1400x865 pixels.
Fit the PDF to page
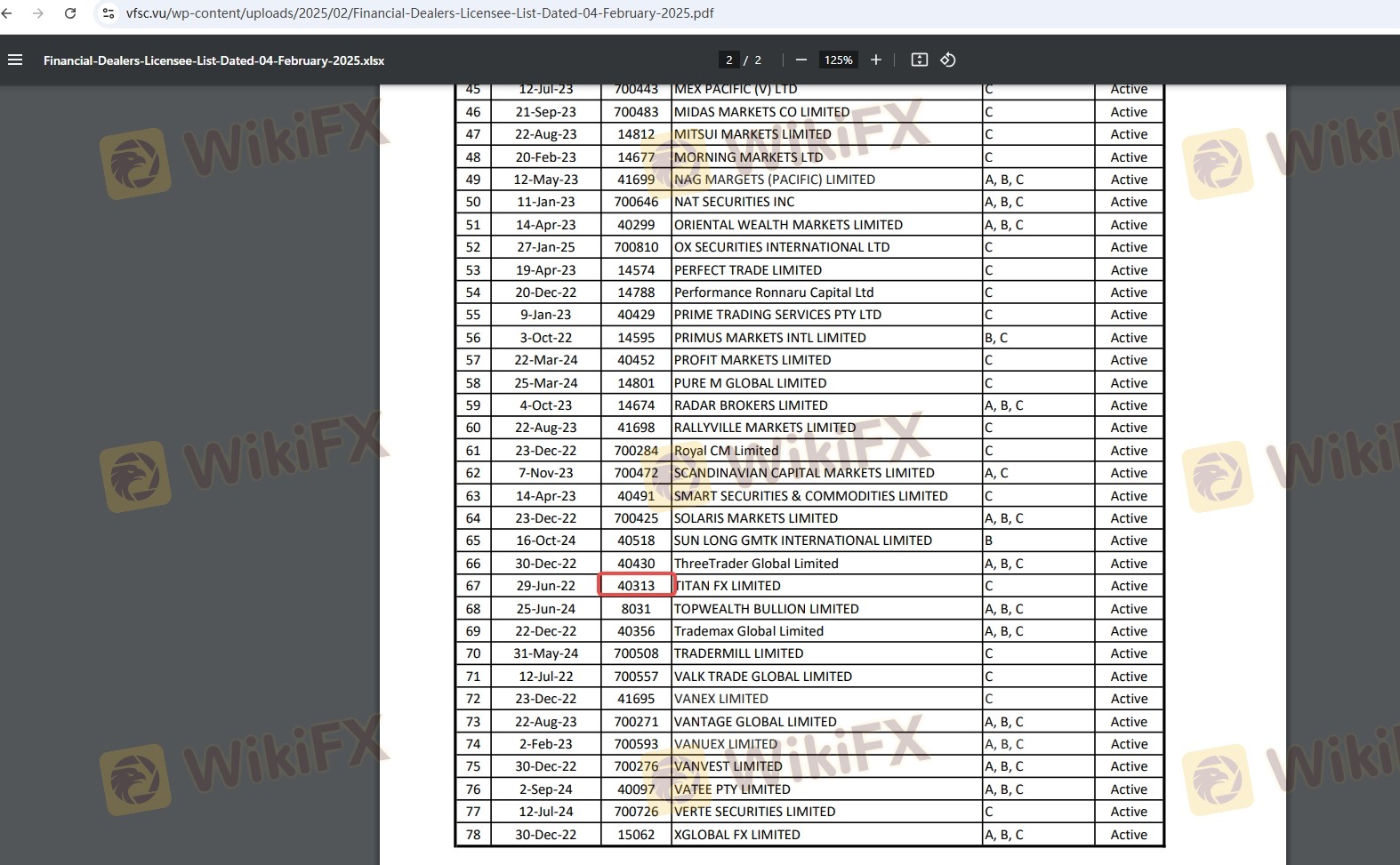coord(920,60)
